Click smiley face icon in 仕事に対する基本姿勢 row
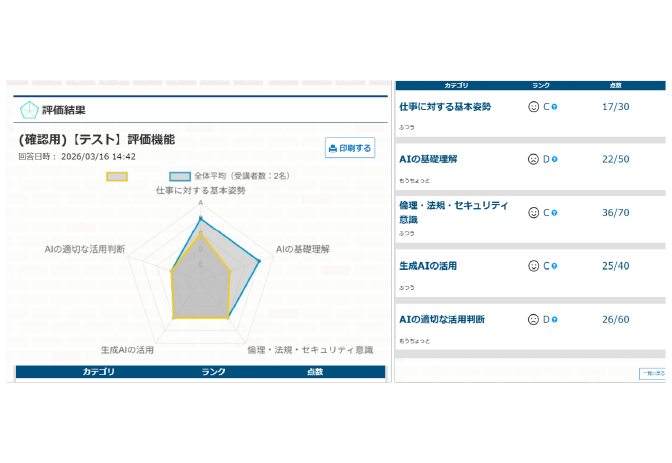672x463 pixels. [534, 107]
